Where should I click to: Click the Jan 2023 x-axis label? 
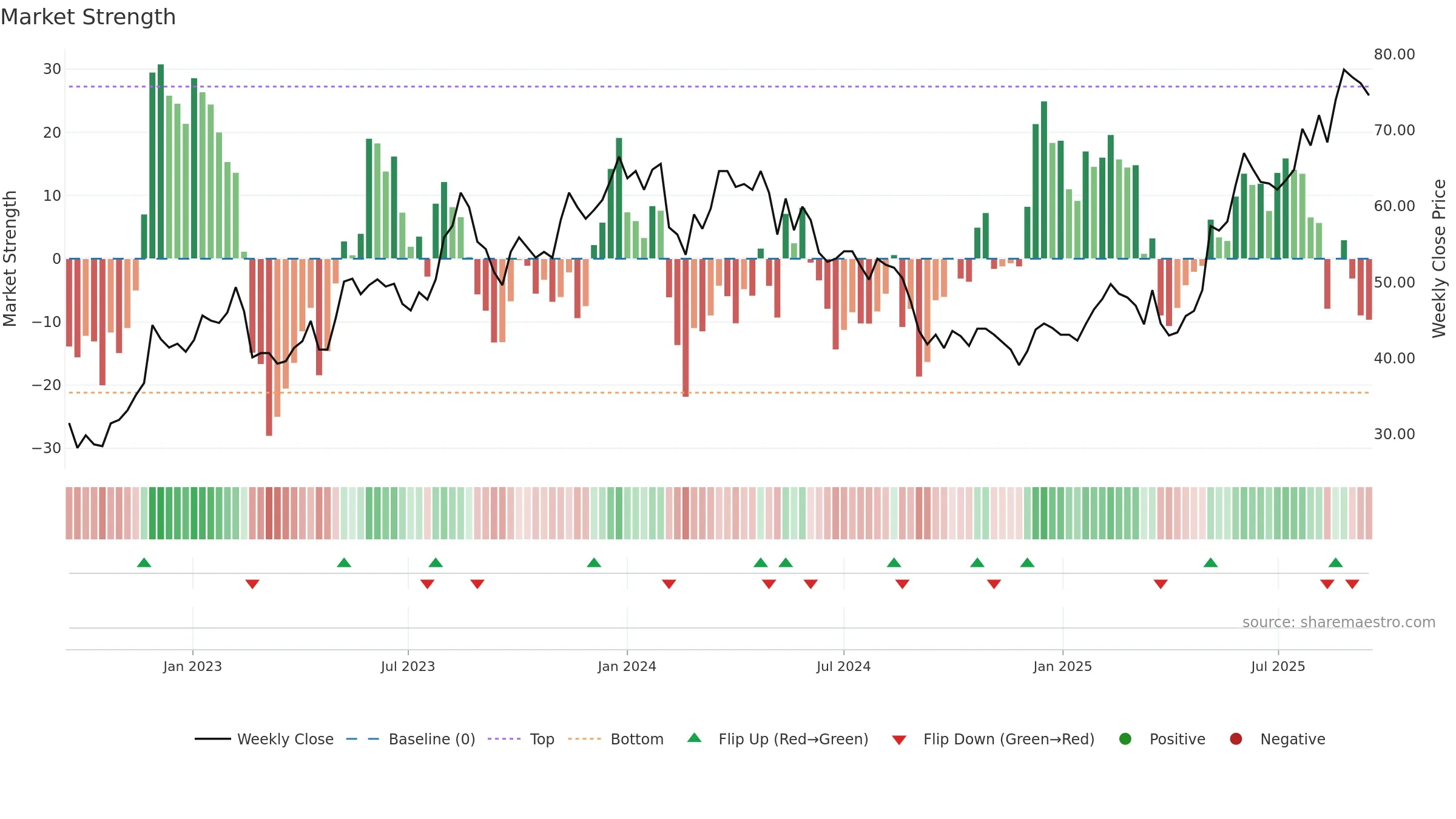pos(192,666)
